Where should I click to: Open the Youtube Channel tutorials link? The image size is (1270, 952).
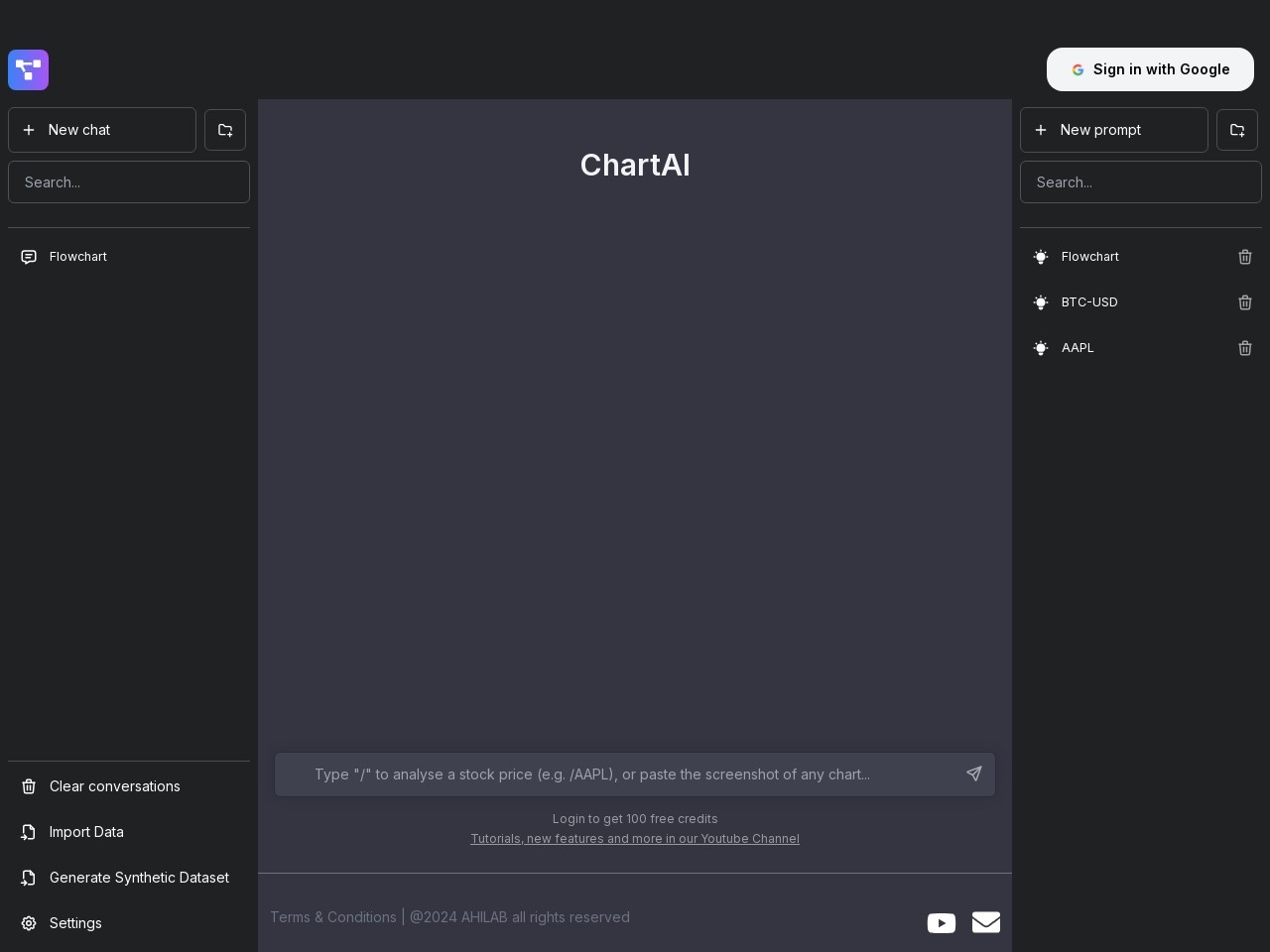[635, 839]
